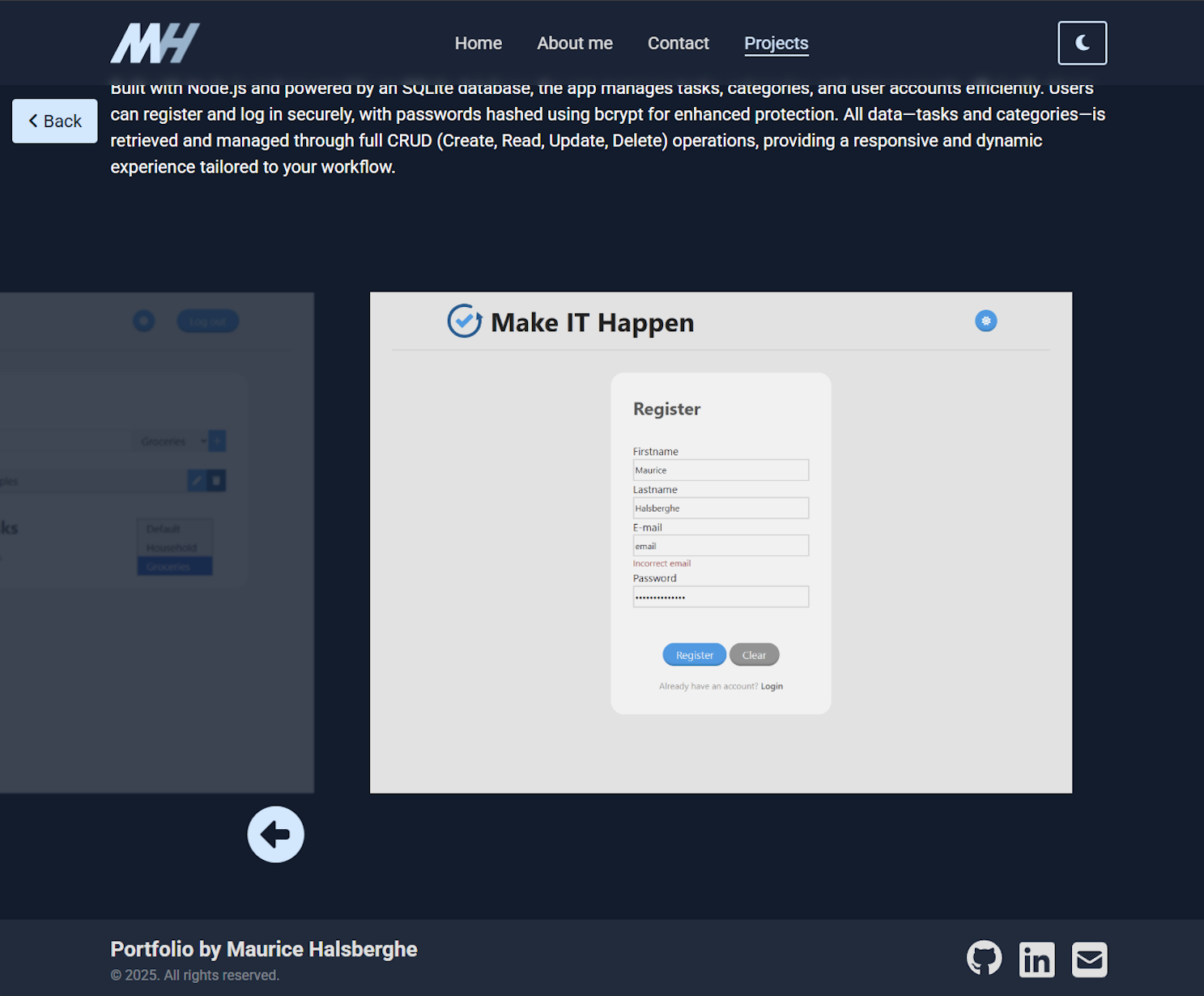Click the email envelope icon in the footer
Screen dimensions: 1204x996
click(x=1089, y=960)
